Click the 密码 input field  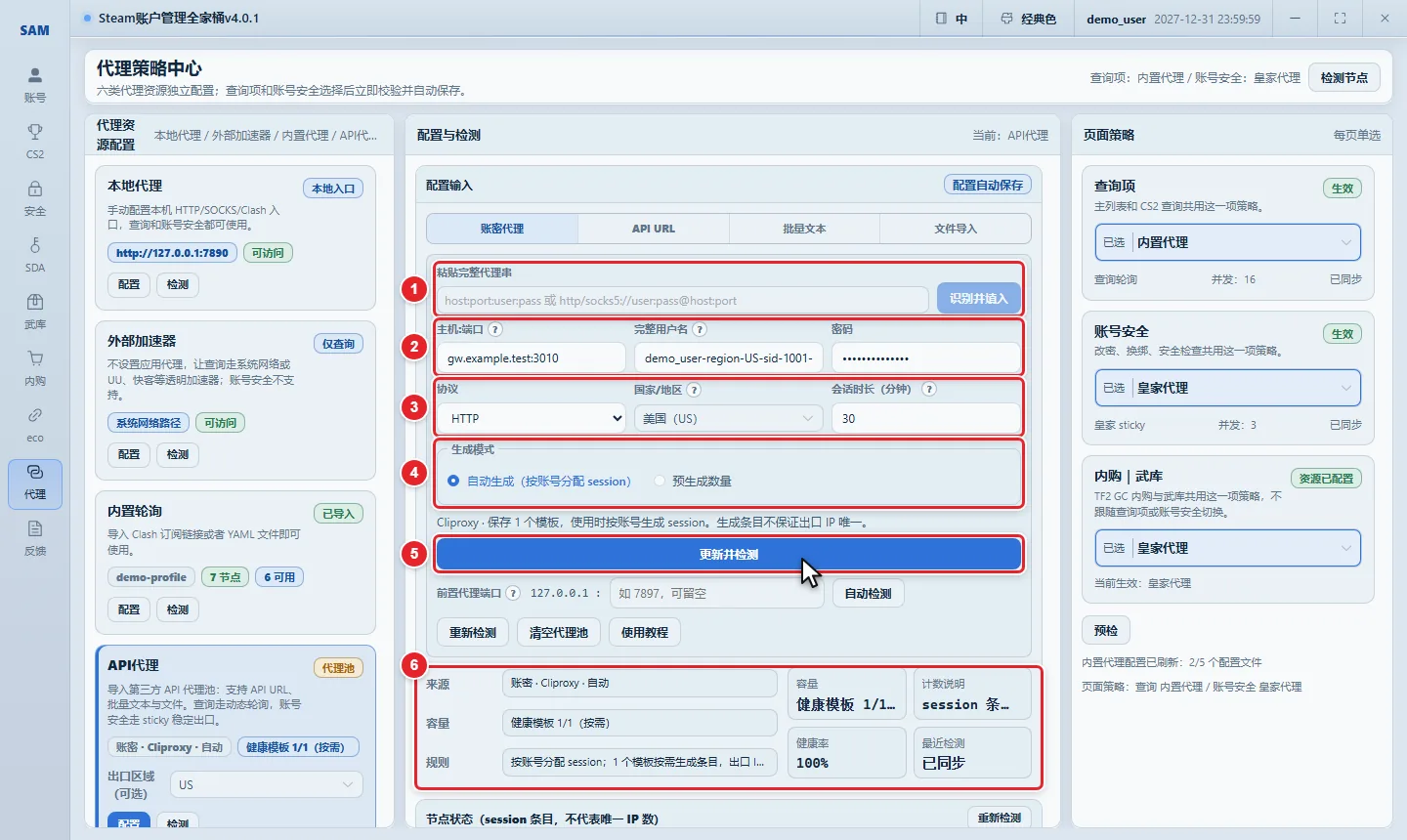[x=926, y=357]
